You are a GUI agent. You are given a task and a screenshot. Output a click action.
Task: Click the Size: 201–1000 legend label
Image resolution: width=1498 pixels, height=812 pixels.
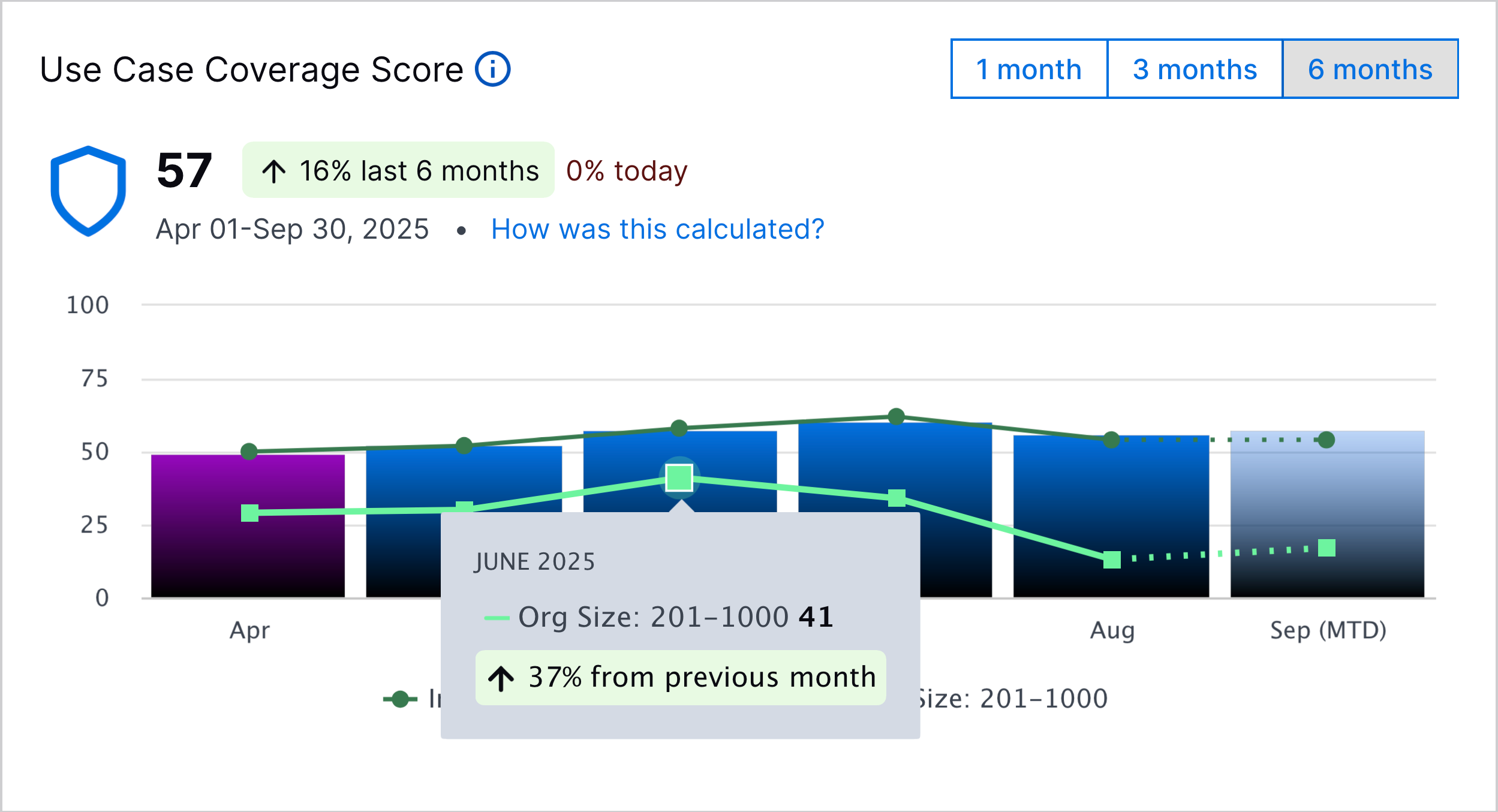[1013, 699]
